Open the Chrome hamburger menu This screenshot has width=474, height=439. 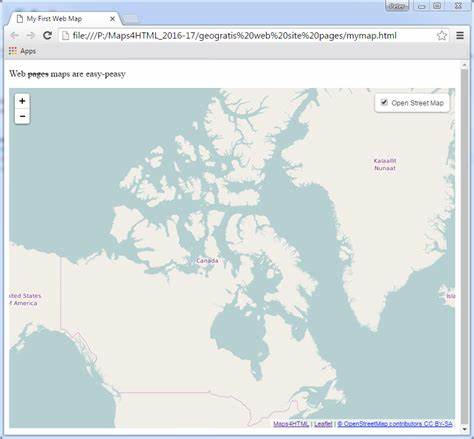tap(460, 35)
